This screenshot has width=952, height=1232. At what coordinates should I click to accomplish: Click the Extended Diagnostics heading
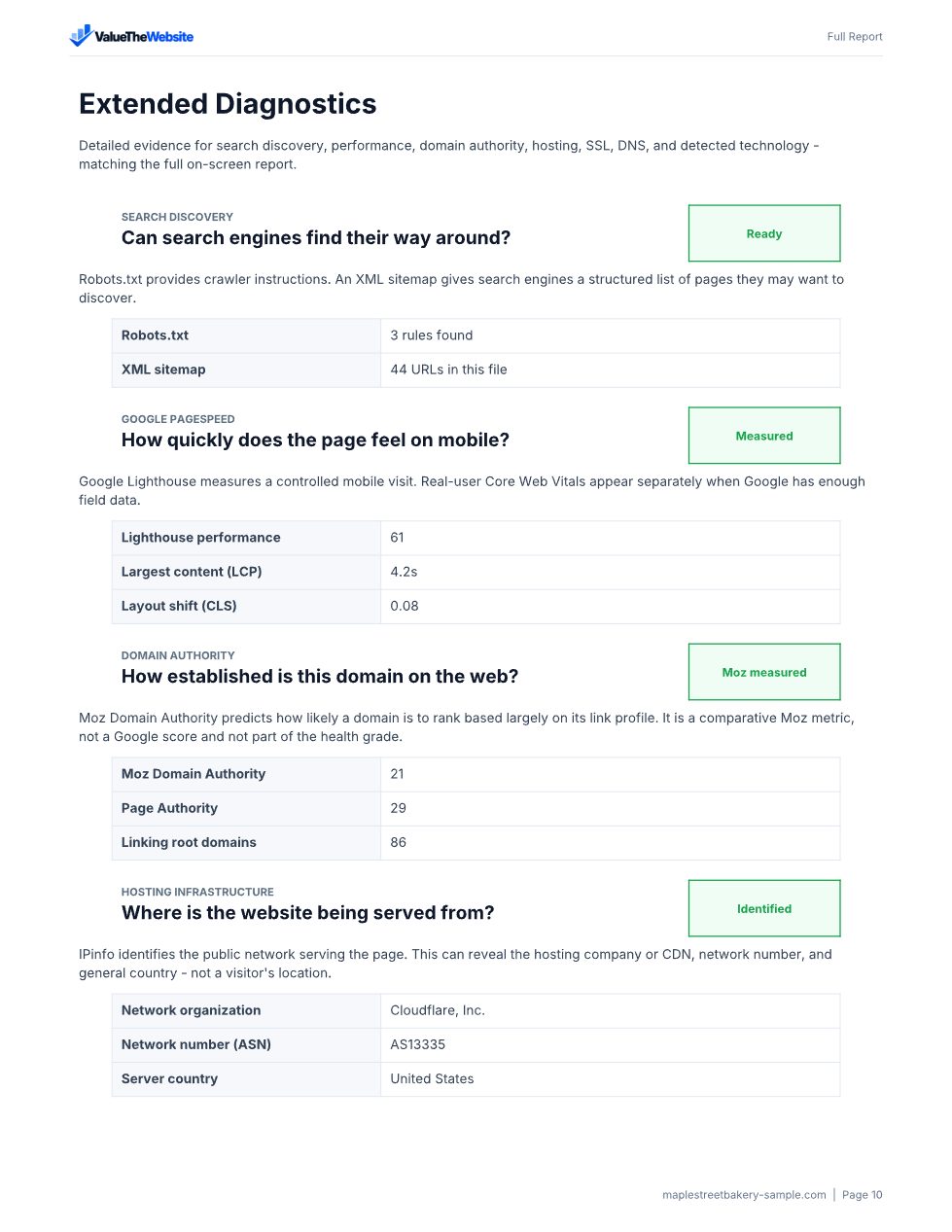[228, 104]
